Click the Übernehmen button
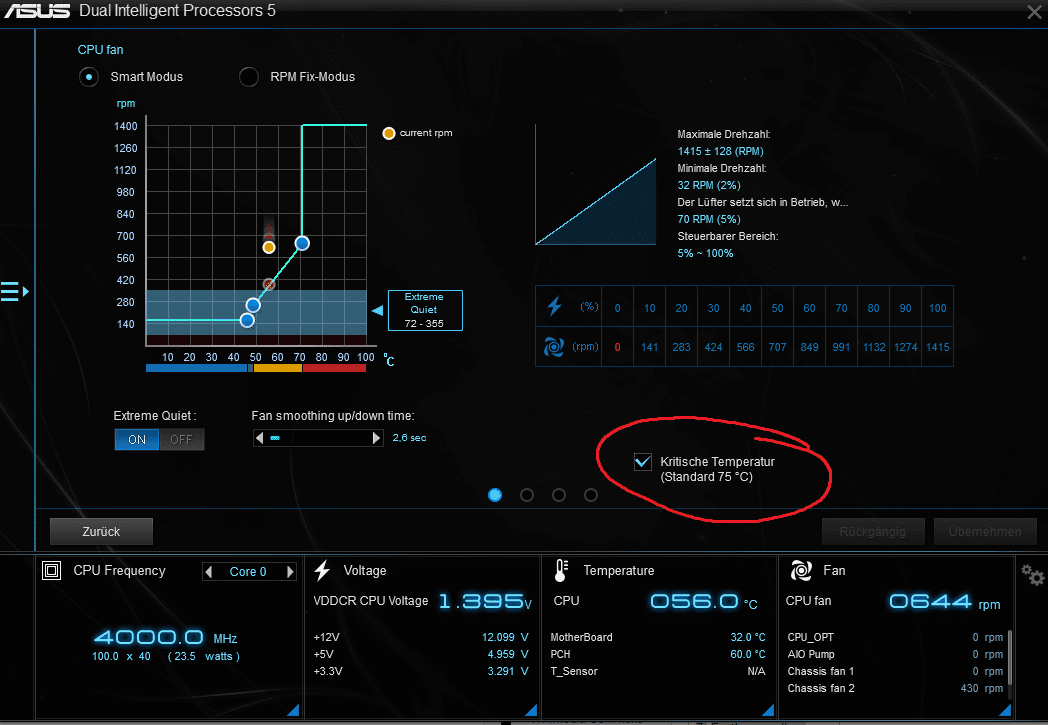Screen dimensions: 1048x725 click(985, 532)
